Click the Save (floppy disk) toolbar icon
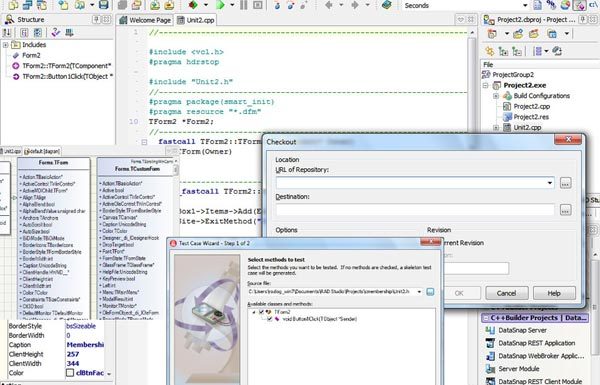600x385 pixels. [103, 5]
